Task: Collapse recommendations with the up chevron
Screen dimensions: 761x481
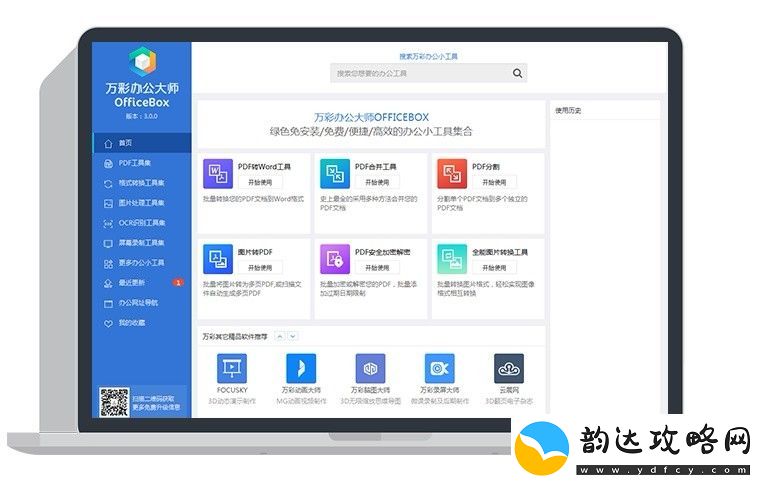Action: coord(280,336)
